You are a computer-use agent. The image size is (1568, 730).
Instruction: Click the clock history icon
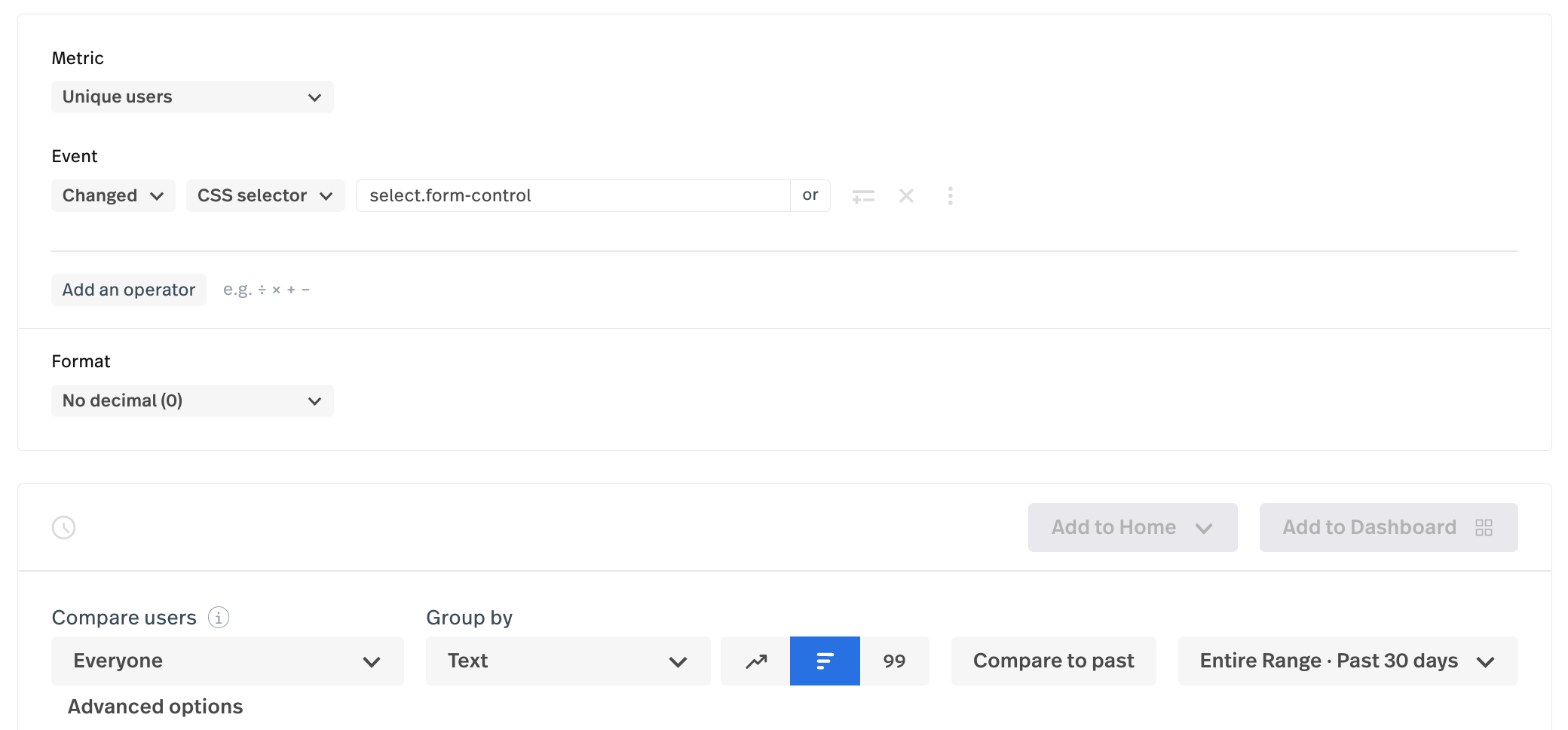[x=64, y=527]
